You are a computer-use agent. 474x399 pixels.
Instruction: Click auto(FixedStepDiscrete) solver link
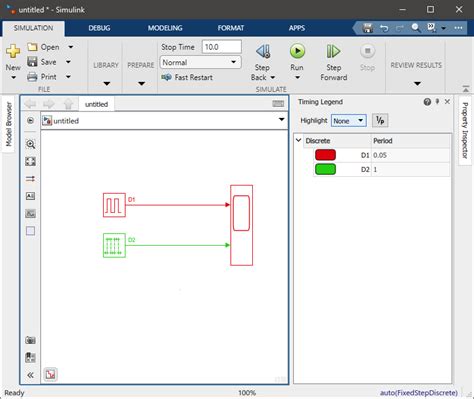(419, 393)
